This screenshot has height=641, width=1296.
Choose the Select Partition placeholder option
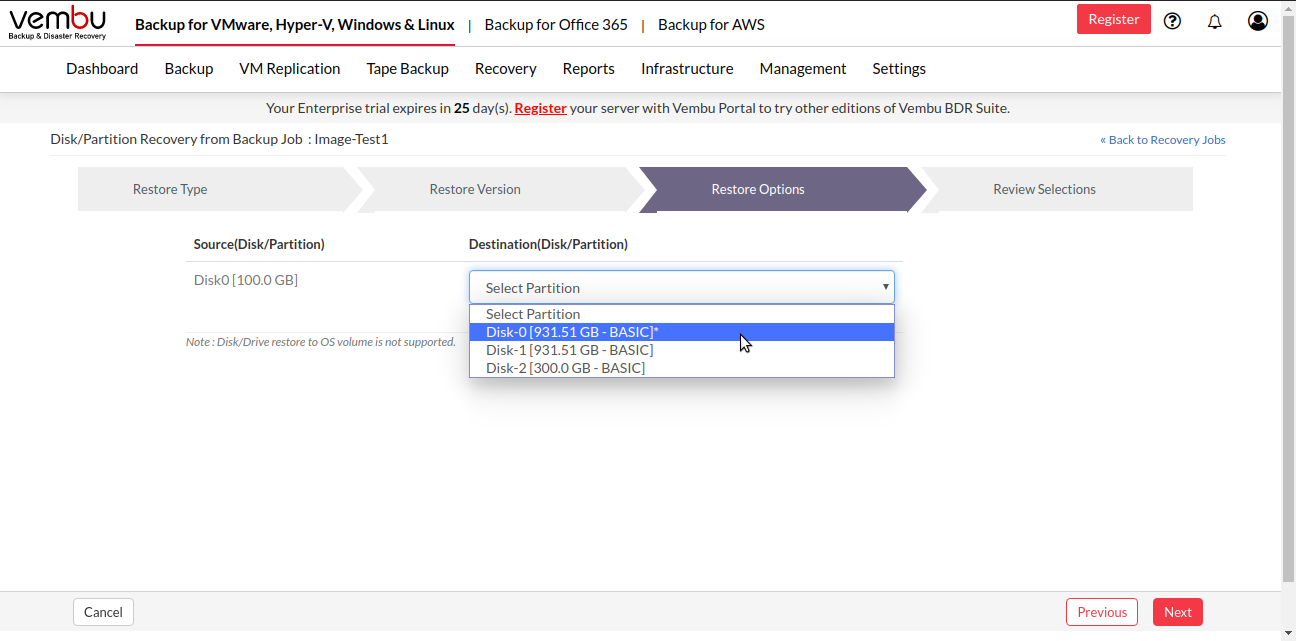point(682,314)
